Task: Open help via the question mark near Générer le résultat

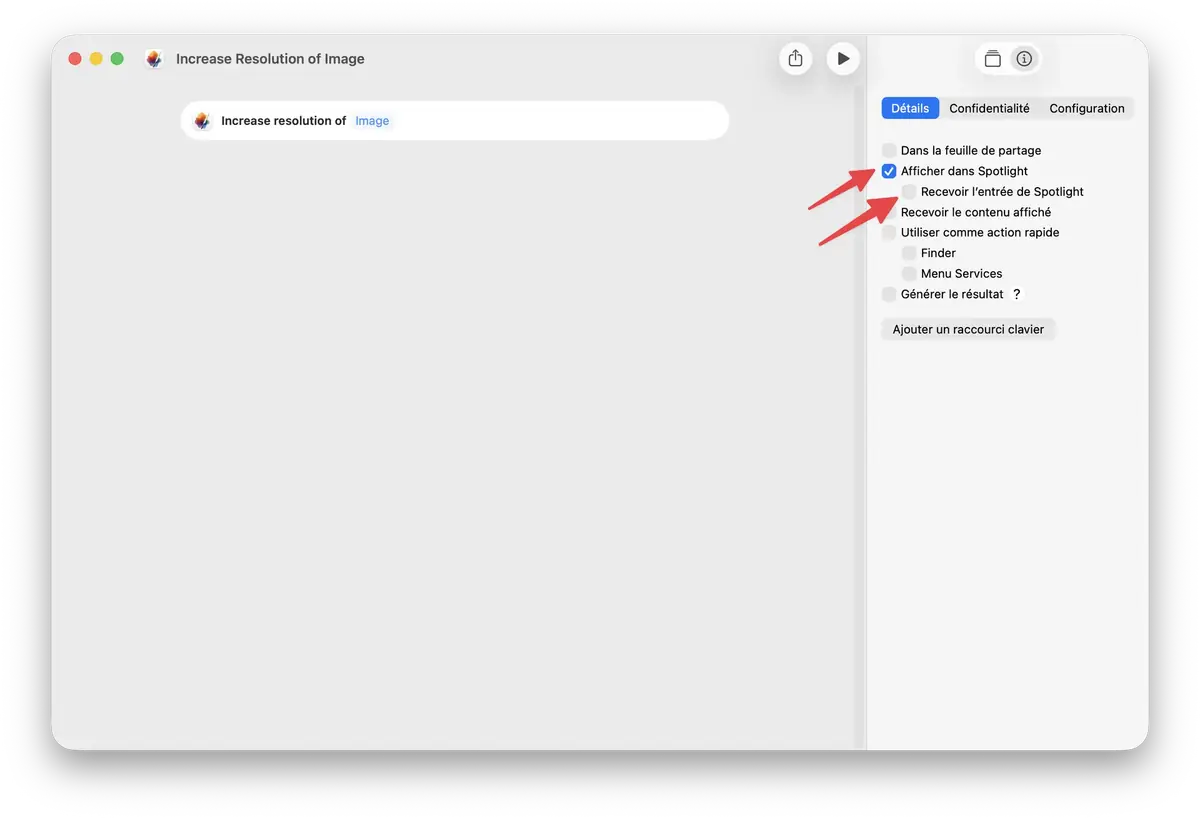Action: (x=1017, y=294)
